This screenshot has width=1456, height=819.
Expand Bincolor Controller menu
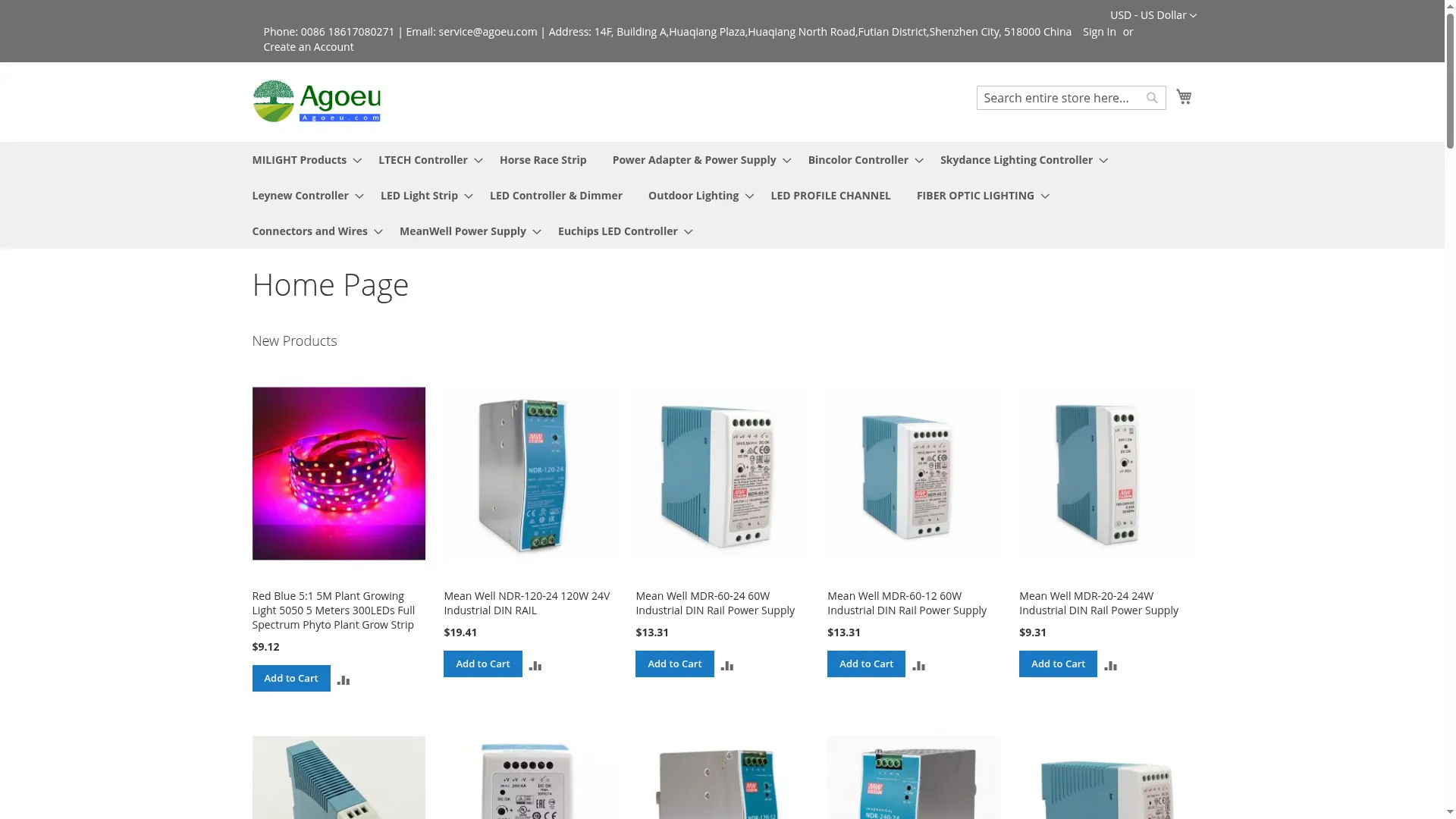[866, 160]
